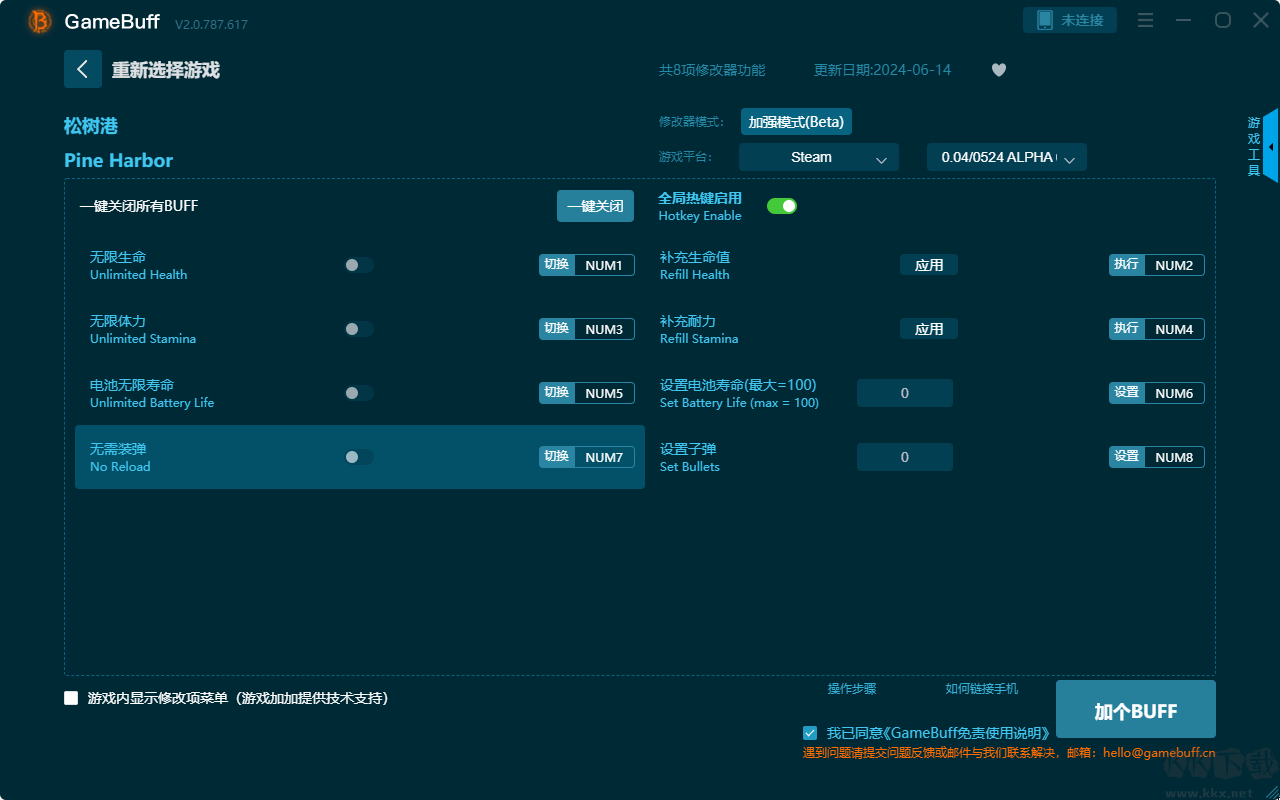The width and height of the screenshot is (1280, 800).
Task: Toggle the global Hotkey Enable switch
Action: [x=782, y=206]
